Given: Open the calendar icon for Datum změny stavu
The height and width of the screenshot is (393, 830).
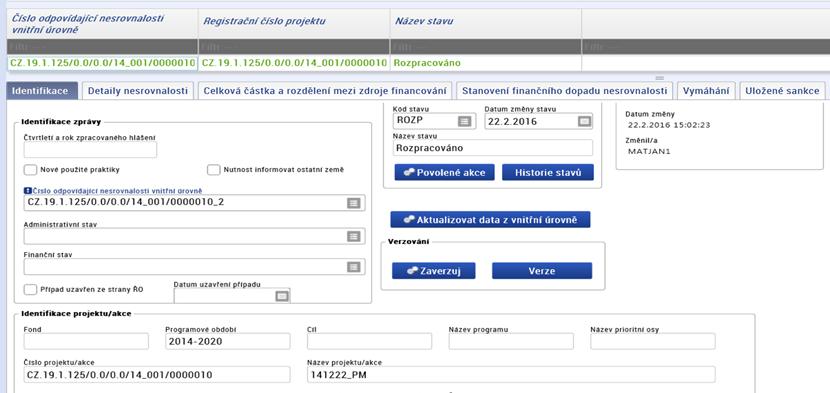Looking at the screenshot, I should point(583,121).
